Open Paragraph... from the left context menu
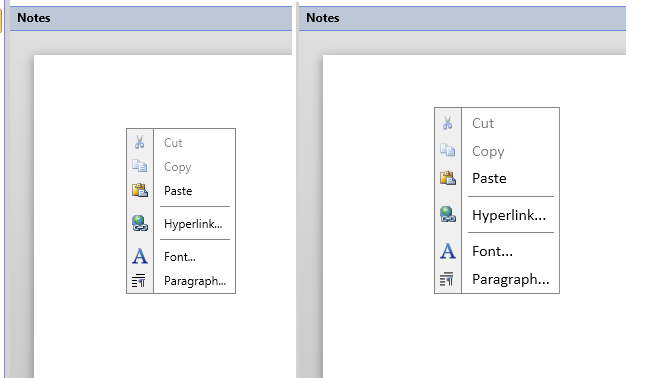Image resolution: width=650 pixels, height=378 pixels. [x=194, y=281]
